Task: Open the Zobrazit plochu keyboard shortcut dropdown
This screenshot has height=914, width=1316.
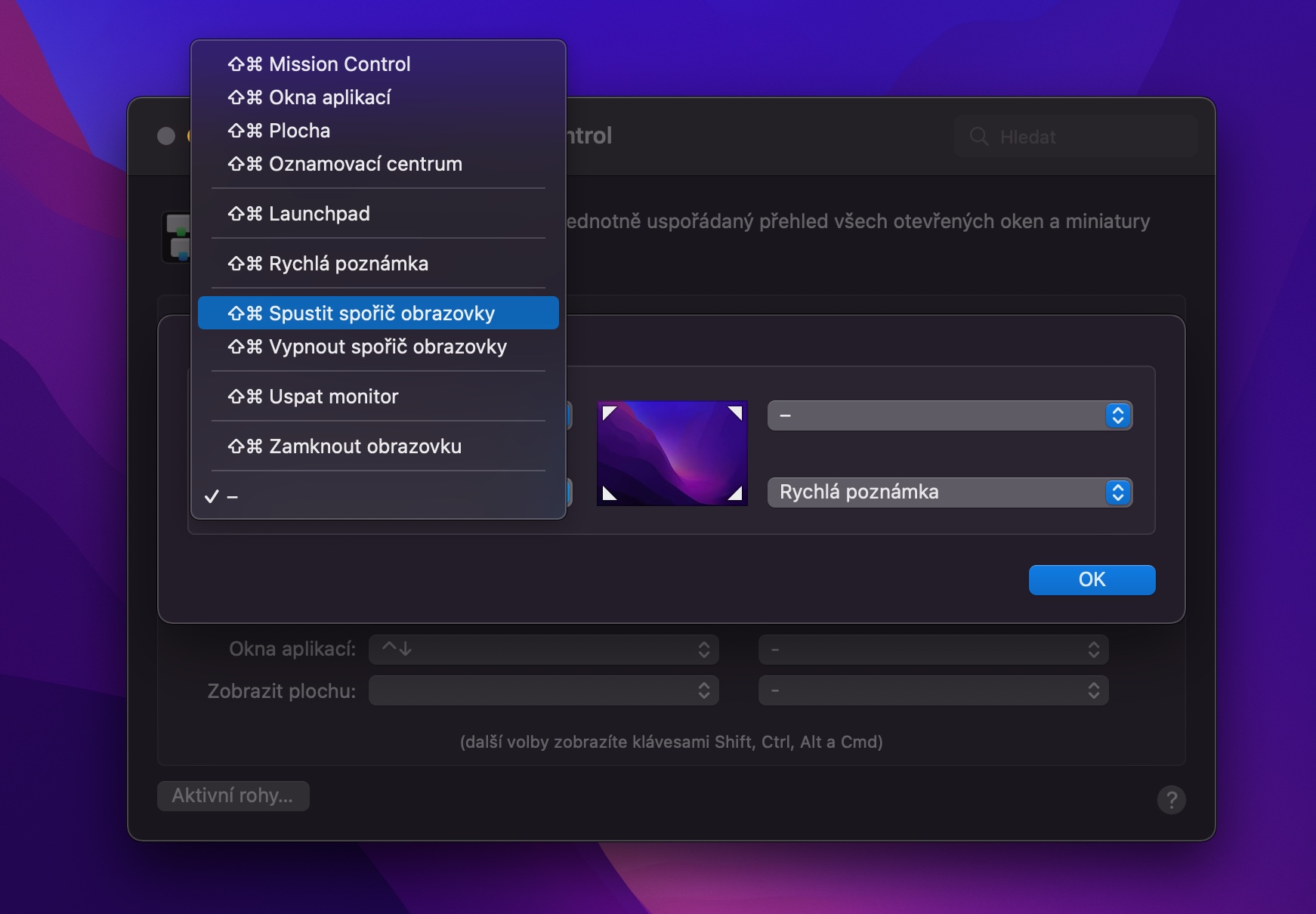Action: click(x=544, y=690)
